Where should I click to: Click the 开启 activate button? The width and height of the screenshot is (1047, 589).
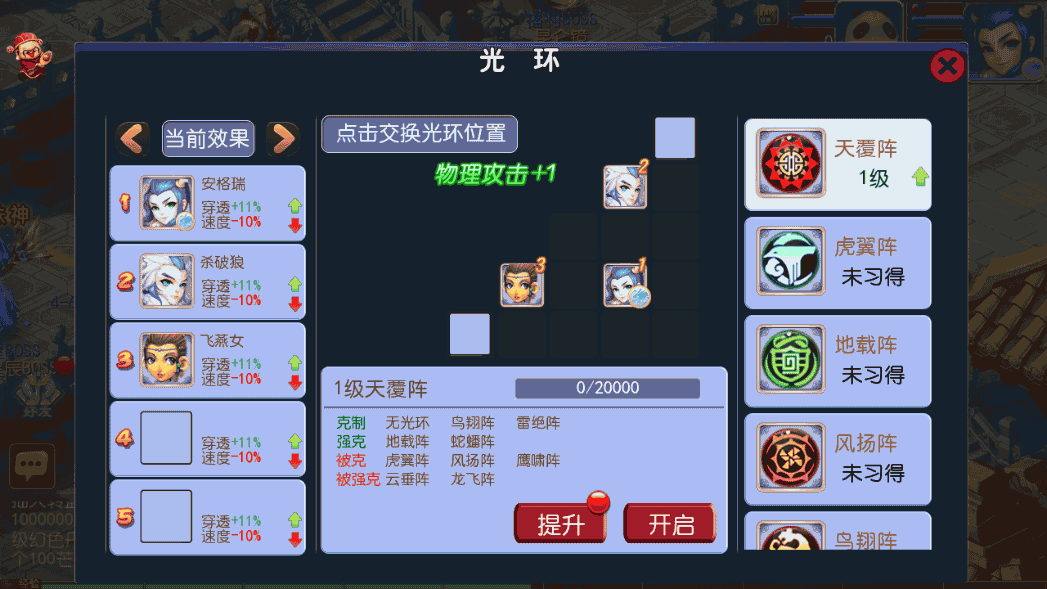670,524
